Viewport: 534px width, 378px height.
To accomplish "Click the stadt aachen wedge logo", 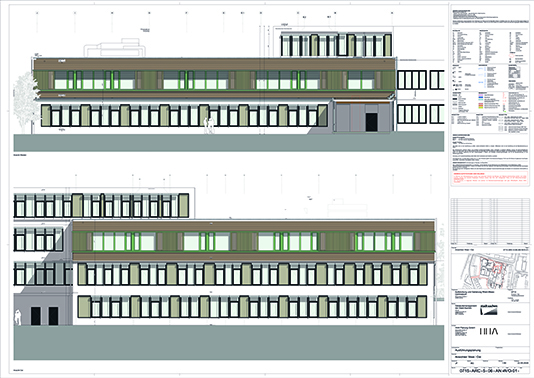I will 489,310.
